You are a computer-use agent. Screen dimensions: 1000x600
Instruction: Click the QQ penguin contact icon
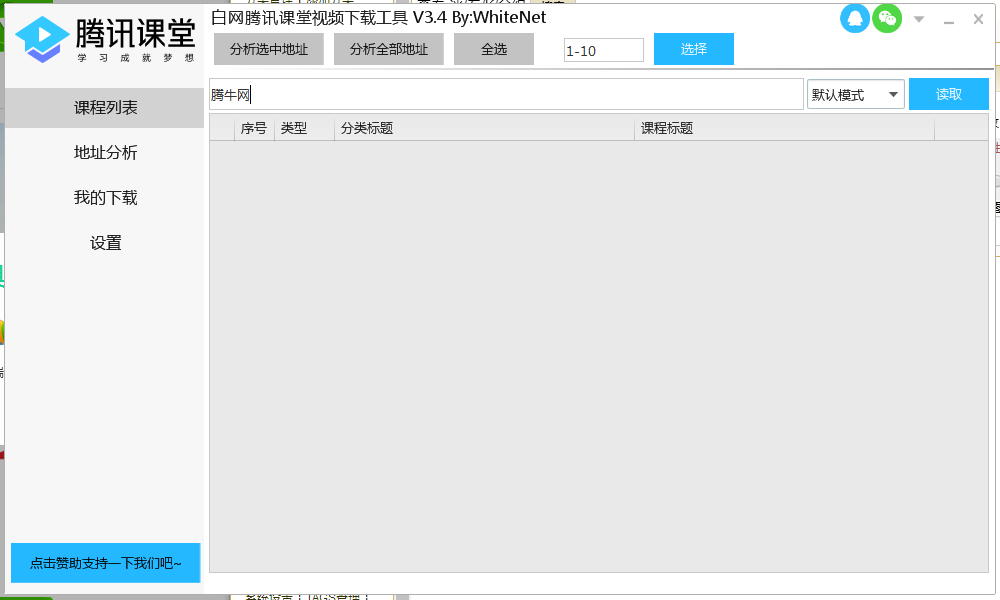click(855, 18)
